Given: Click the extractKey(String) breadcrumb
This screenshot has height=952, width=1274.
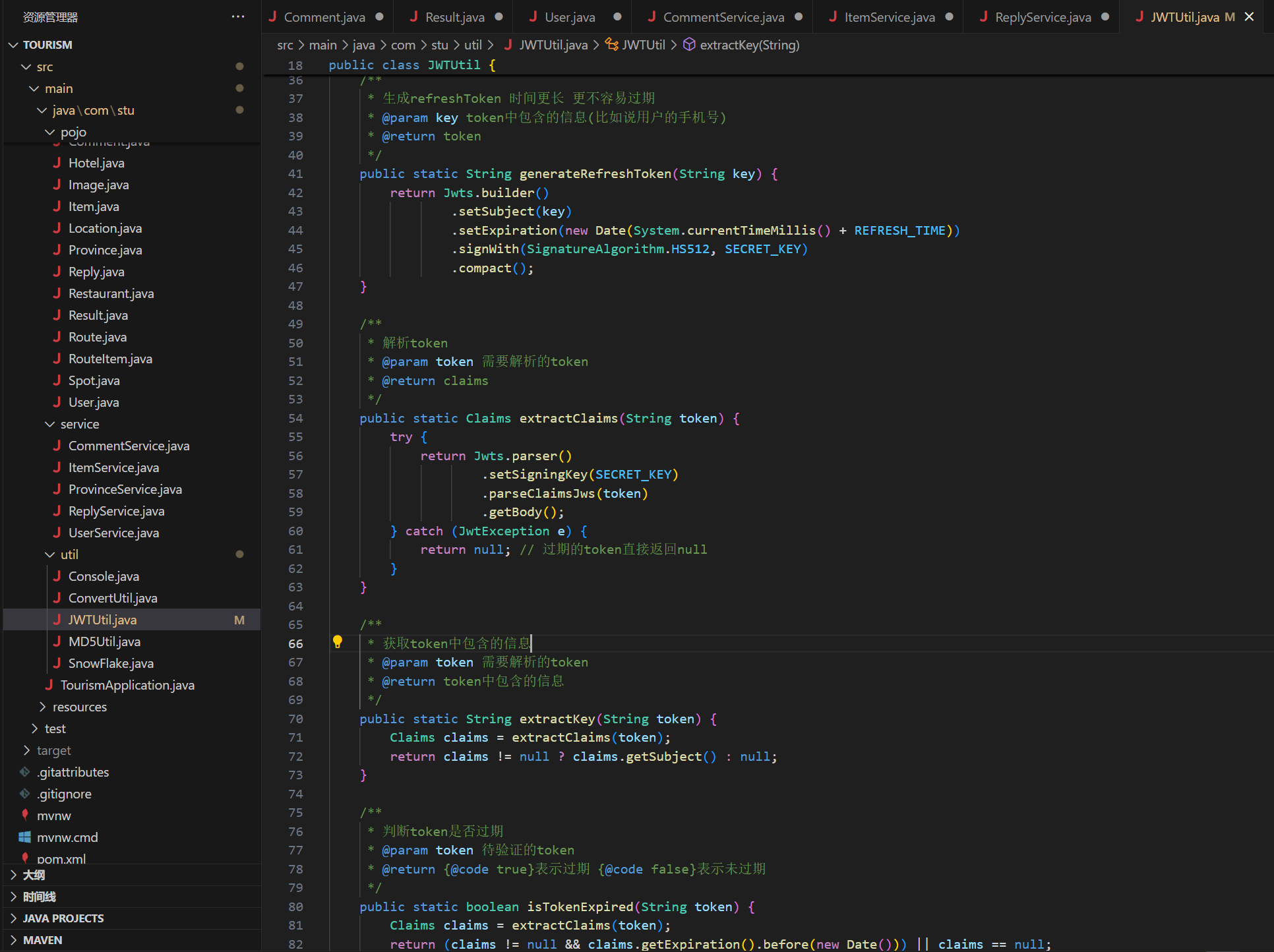Looking at the screenshot, I should [x=750, y=45].
